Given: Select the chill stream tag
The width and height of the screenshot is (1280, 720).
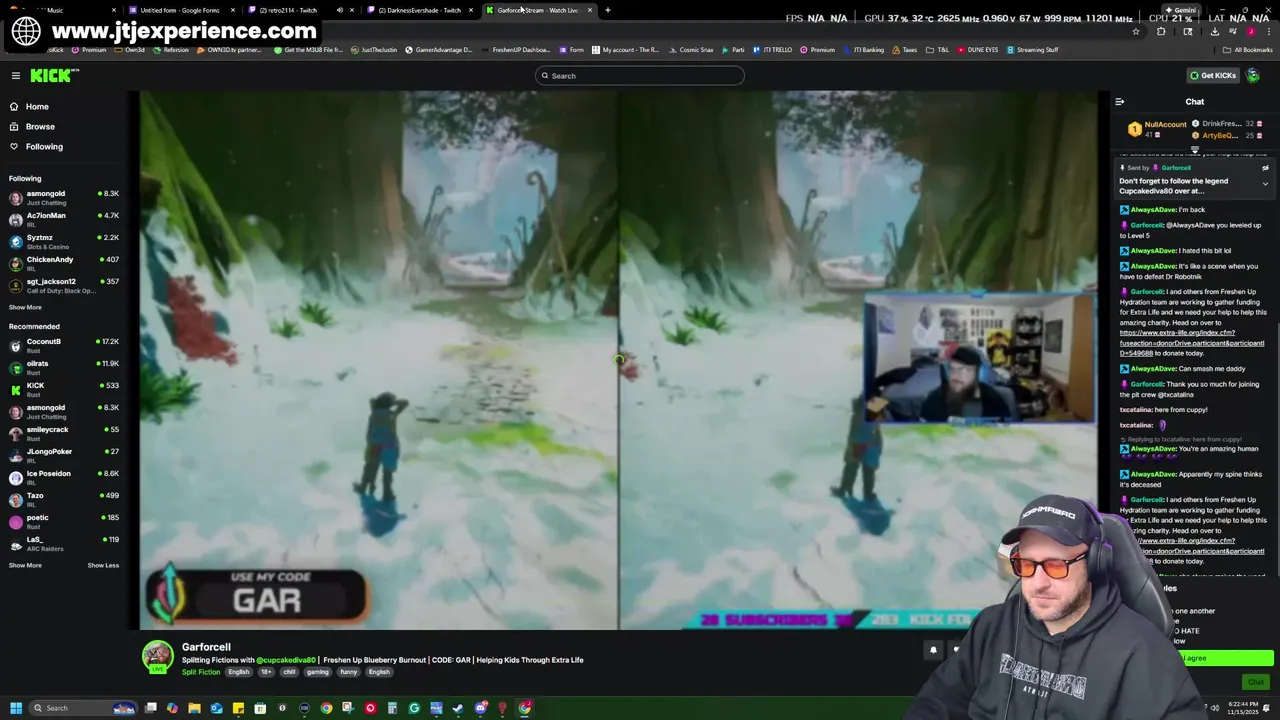Looking at the screenshot, I should pyautogui.click(x=289, y=672).
